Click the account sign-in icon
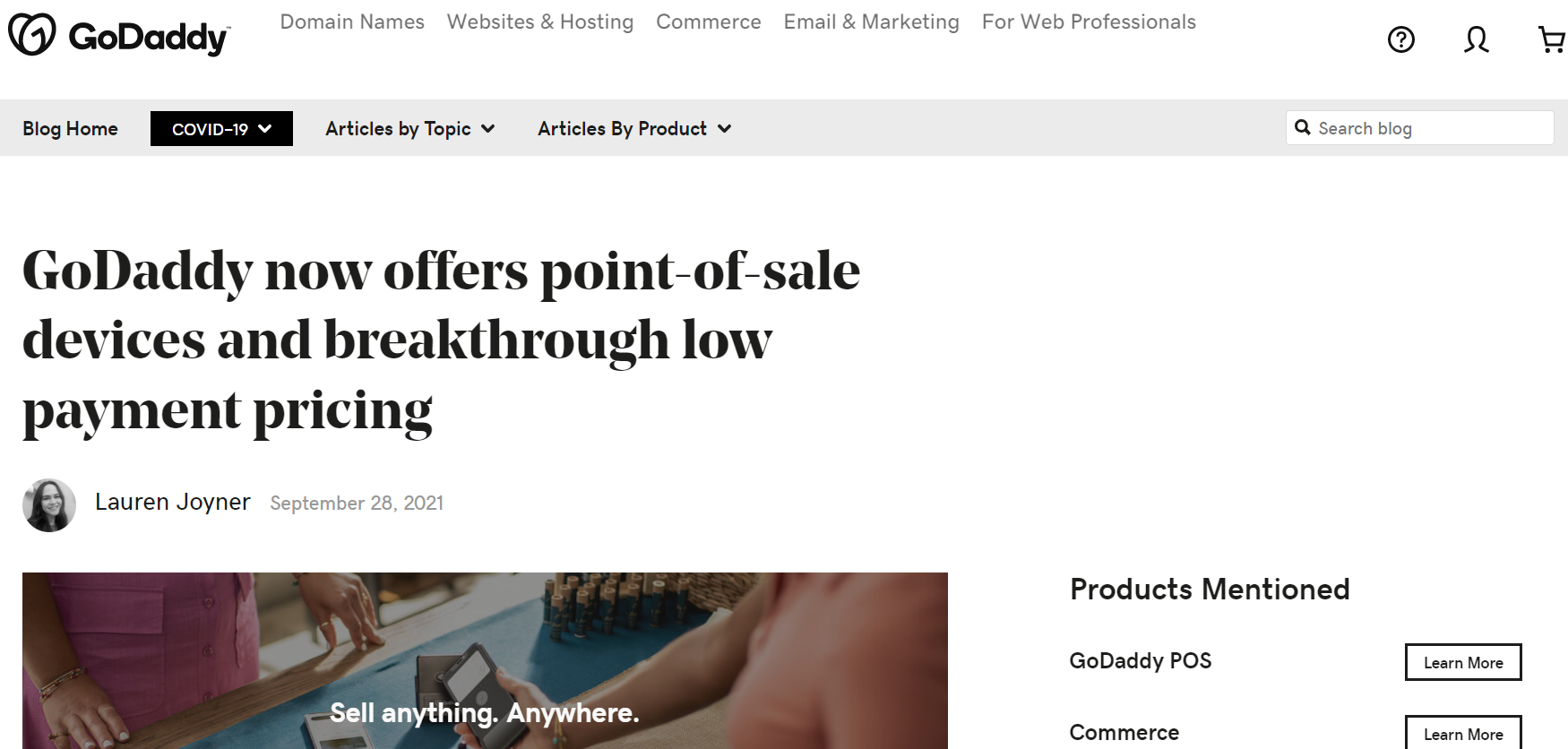The width and height of the screenshot is (1568, 749). (1475, 39)
